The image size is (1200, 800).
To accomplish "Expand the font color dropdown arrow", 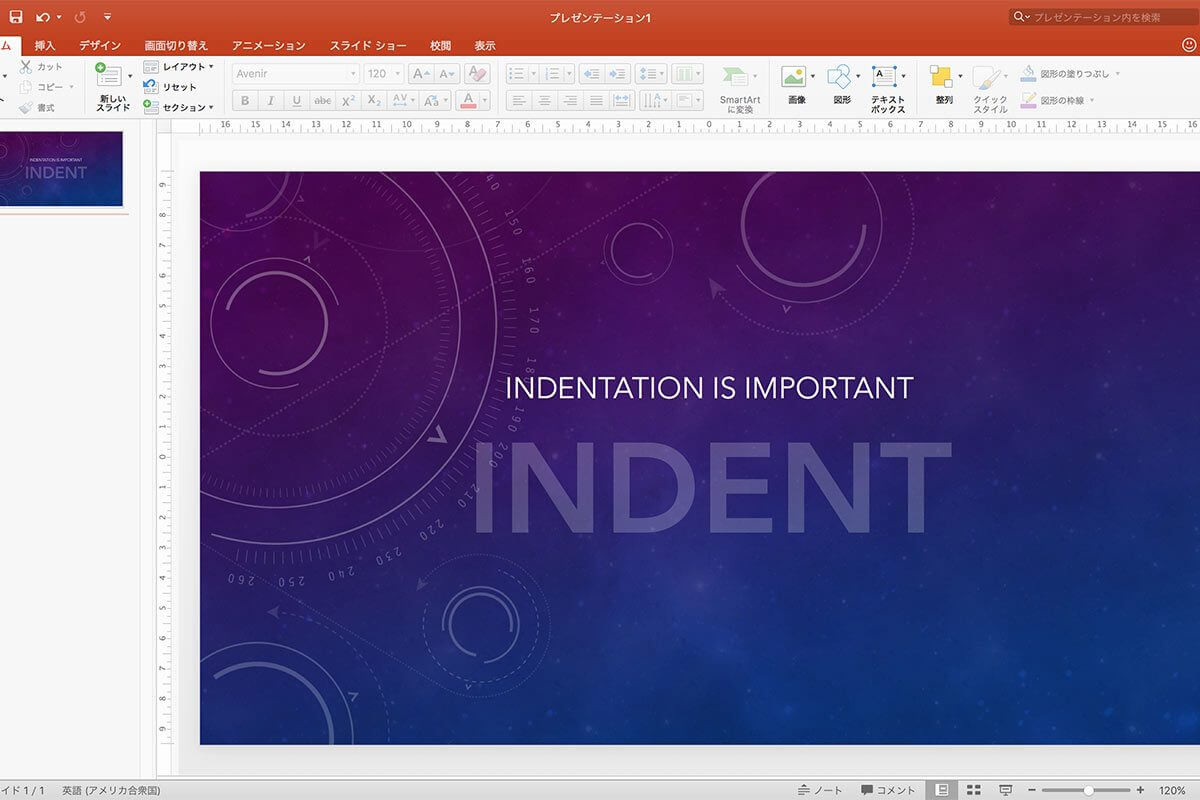I will point(485,100).
